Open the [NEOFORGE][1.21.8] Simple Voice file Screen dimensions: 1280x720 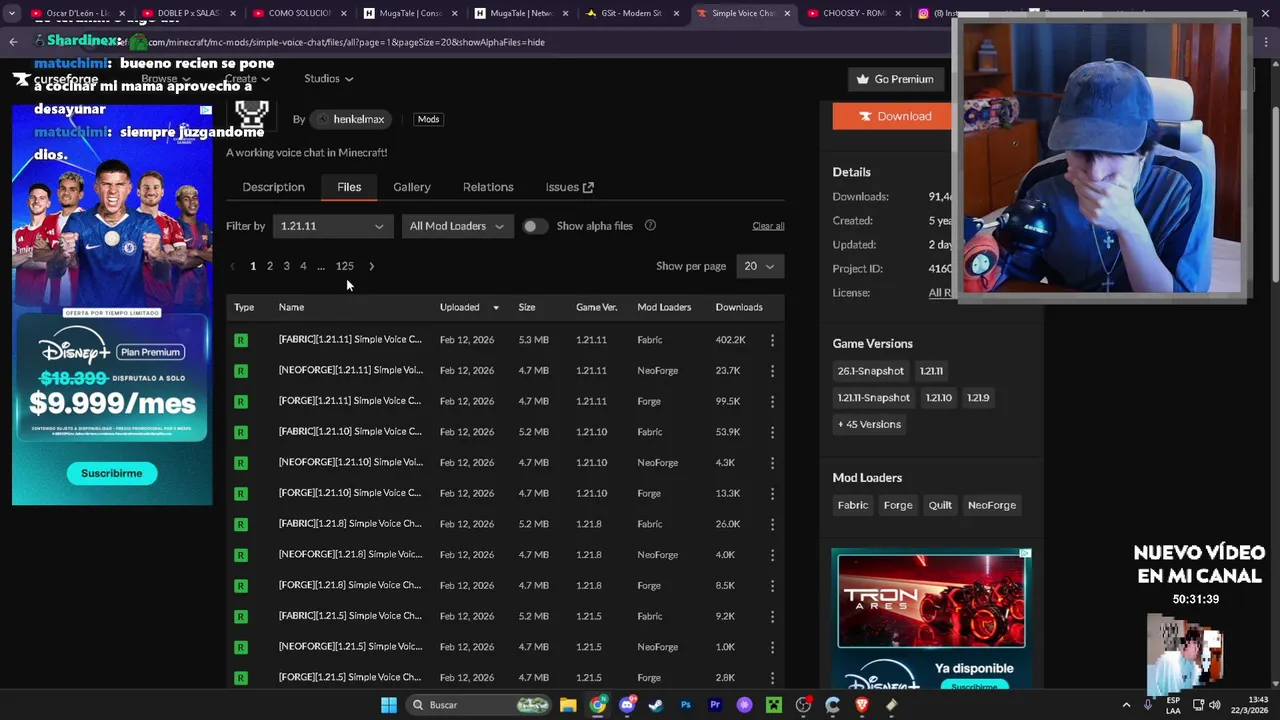click(x=350, y=555)
